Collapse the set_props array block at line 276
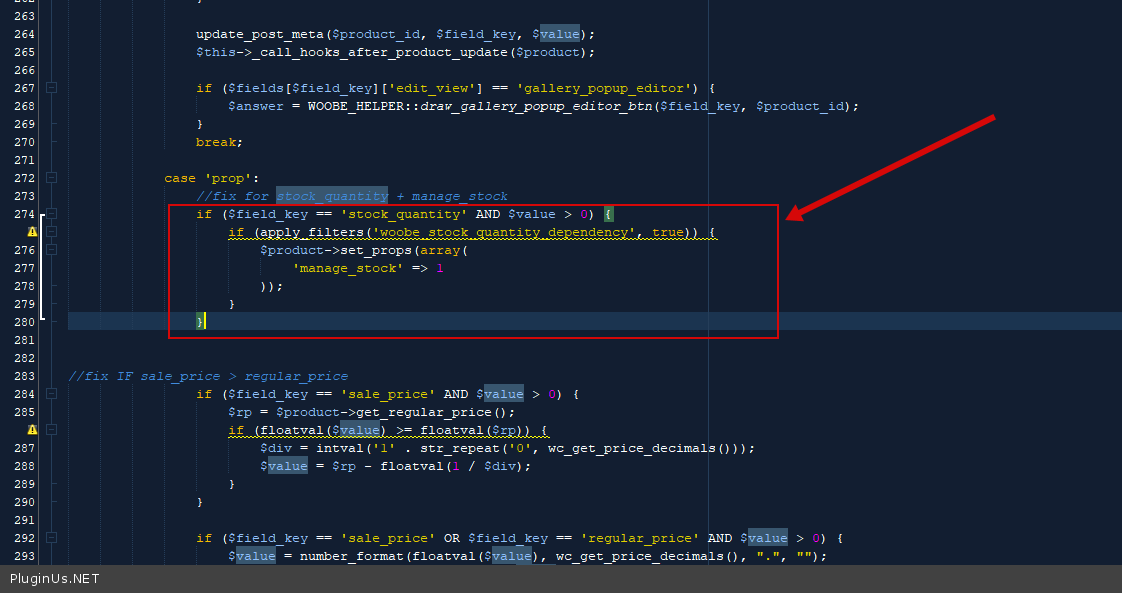1122x593 pixels. click(x=52, y=250)
